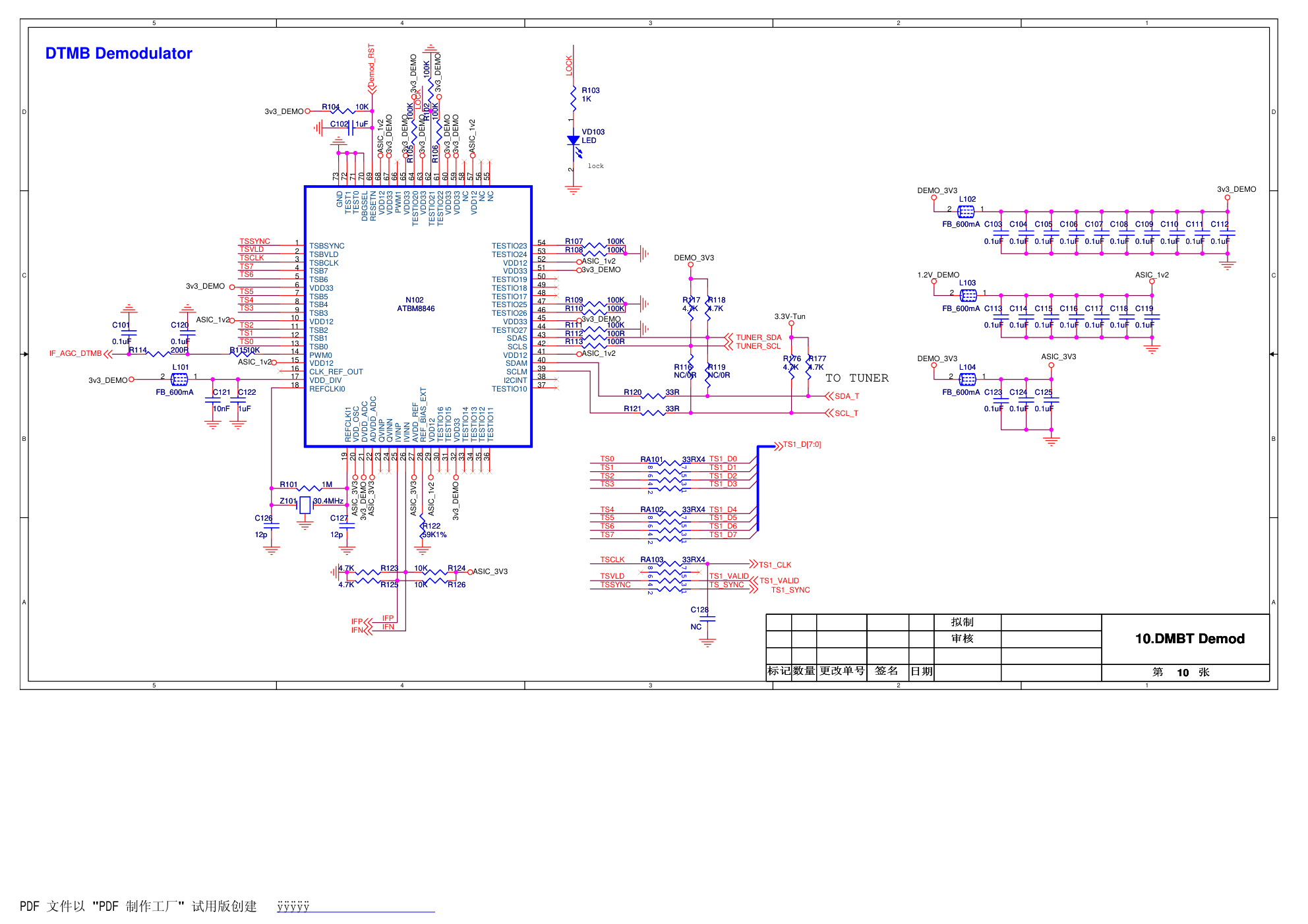Select the RA101 resistor array label
Viewport: 1308px width, 924px height.
point(652,459)
